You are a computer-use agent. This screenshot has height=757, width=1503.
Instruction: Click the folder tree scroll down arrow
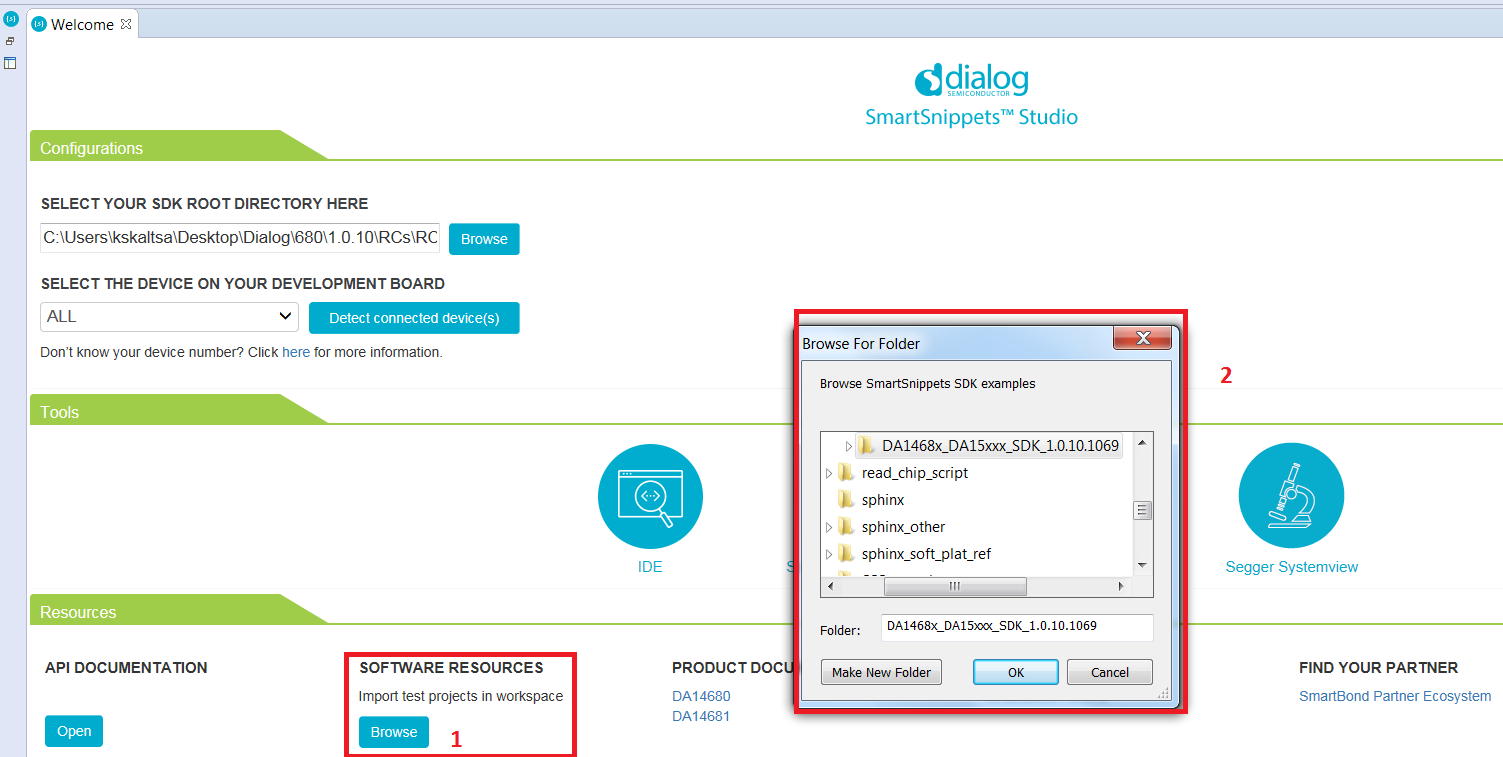1143,566
